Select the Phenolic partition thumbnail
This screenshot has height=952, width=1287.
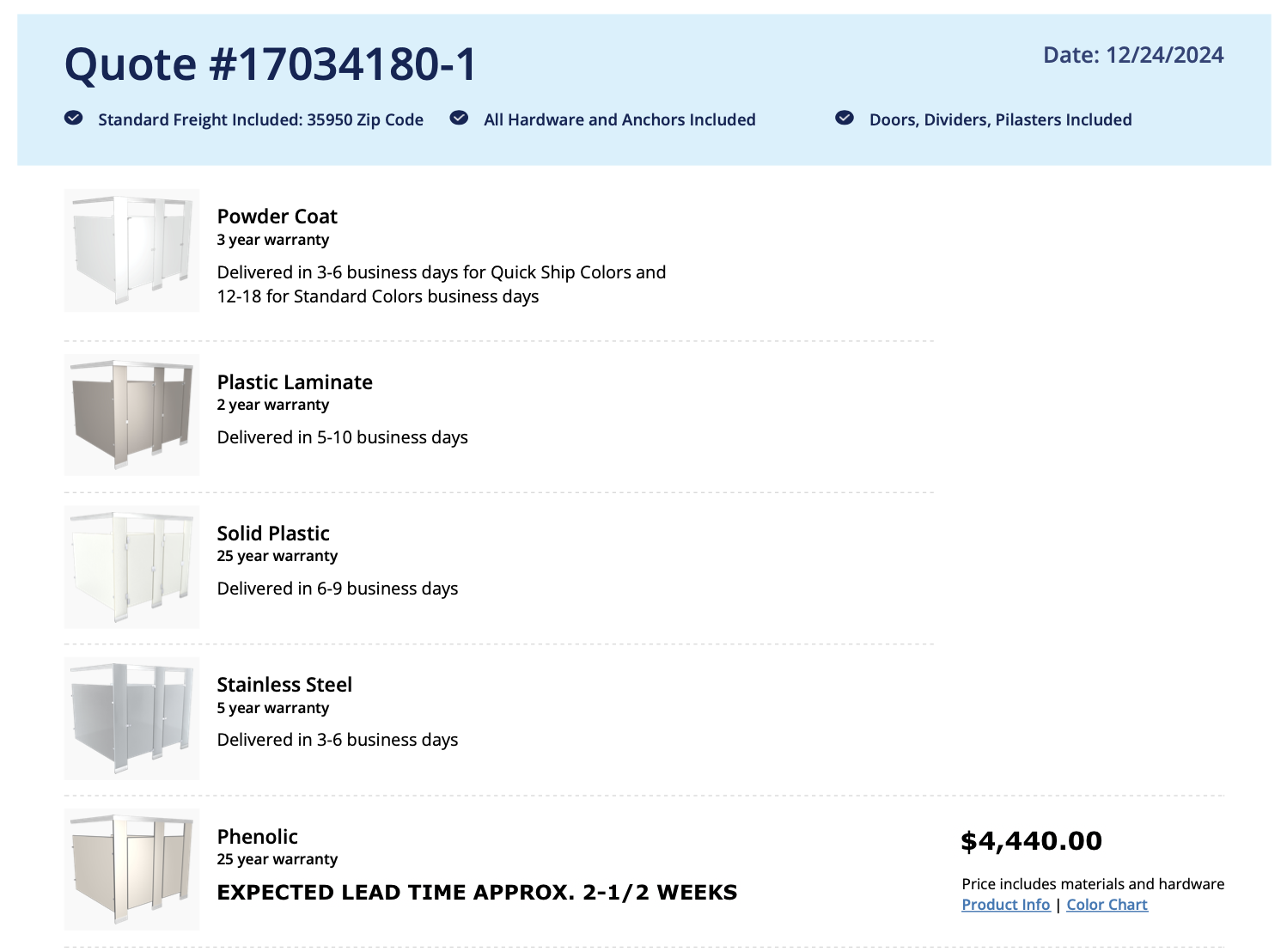[131, 870]
